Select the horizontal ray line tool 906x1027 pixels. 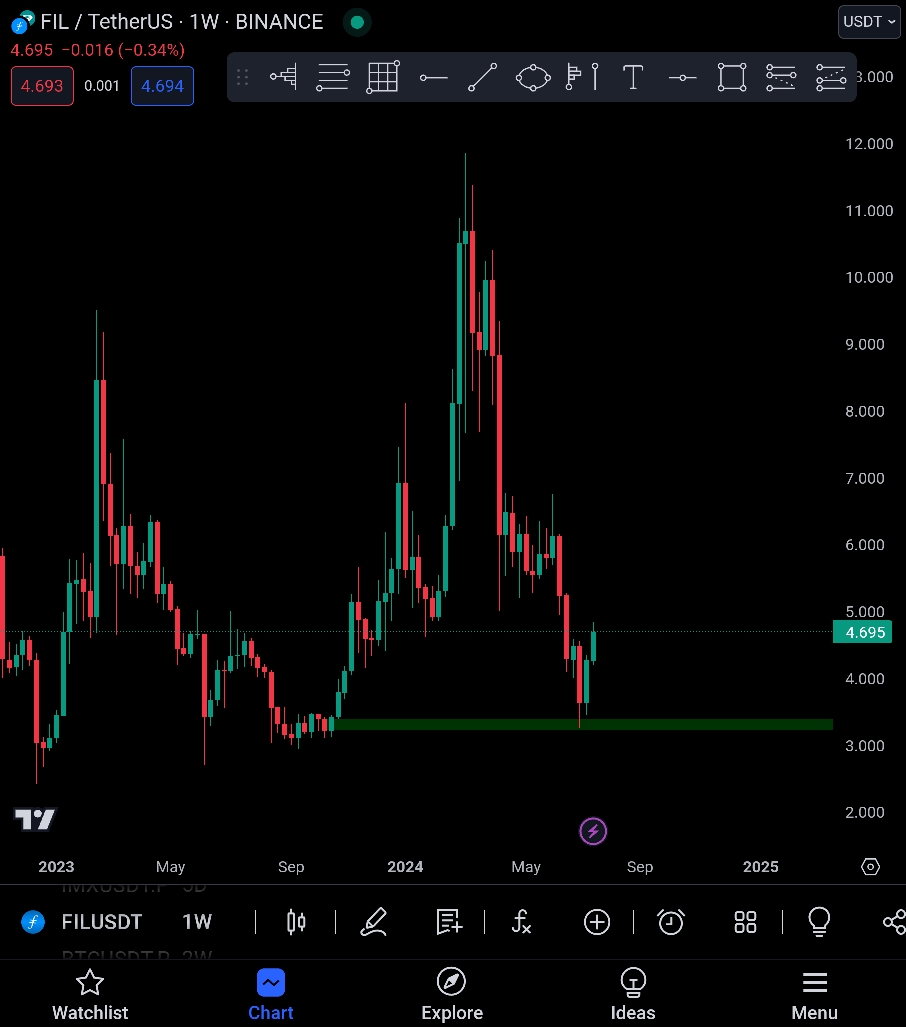pyautogui.click(x=433, y=78)
